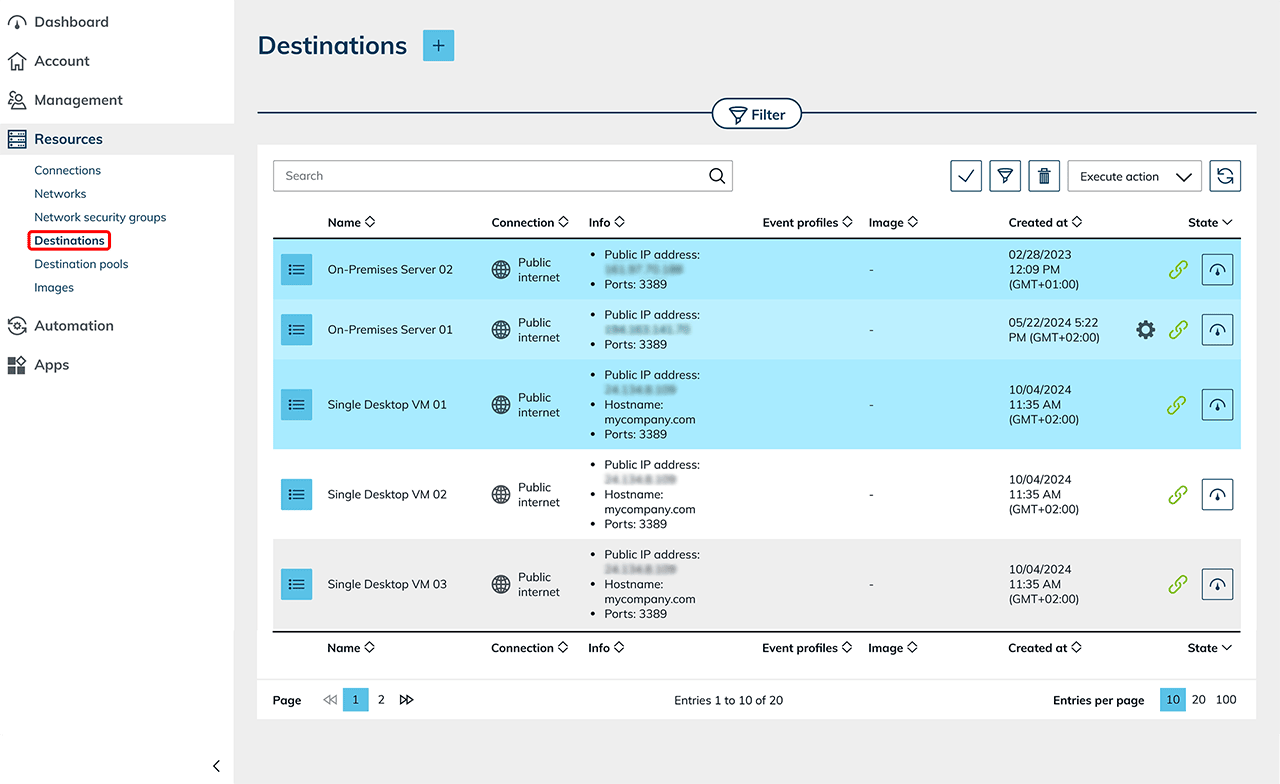Click the trash delete icon in toolbar

click(x=1044, y=176)
